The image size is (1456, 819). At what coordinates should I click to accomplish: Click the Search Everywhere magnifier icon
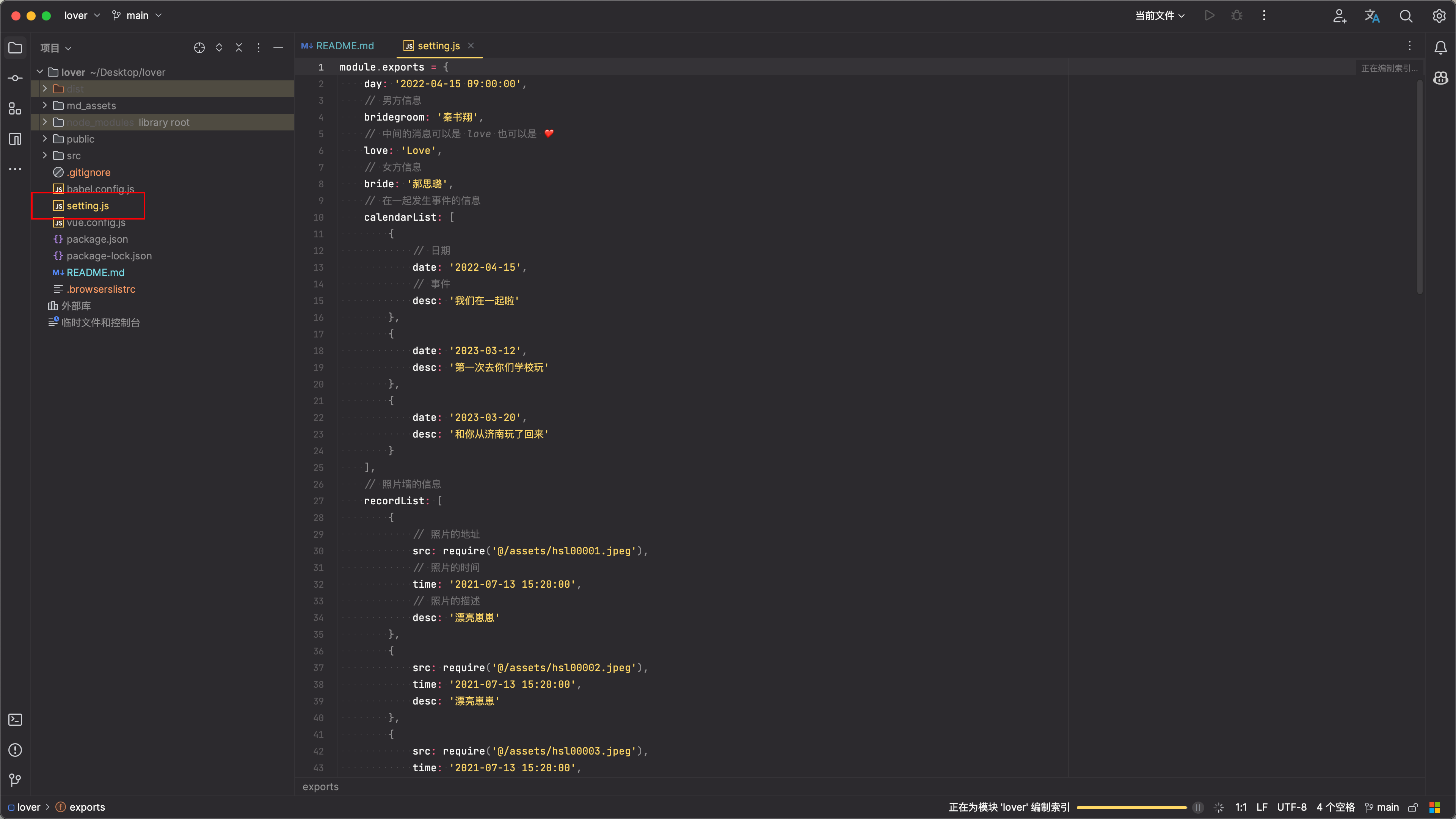(x=1406, y=16)
